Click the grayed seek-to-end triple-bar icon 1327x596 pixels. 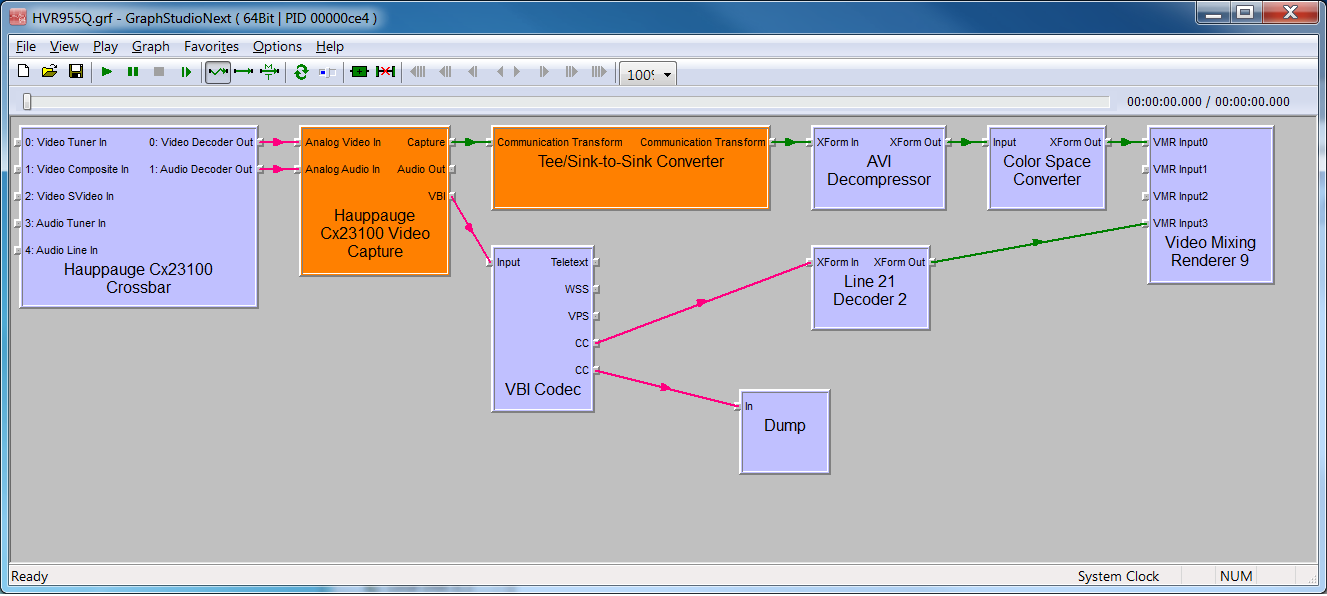click(598, 72)
